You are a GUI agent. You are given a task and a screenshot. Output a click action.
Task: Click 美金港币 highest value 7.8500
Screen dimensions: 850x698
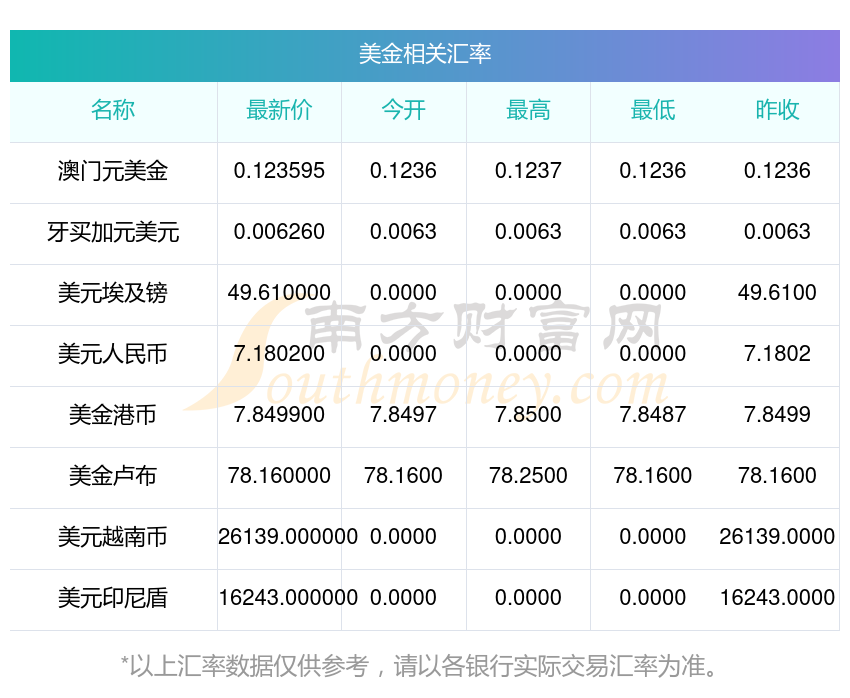pos(528,415)
